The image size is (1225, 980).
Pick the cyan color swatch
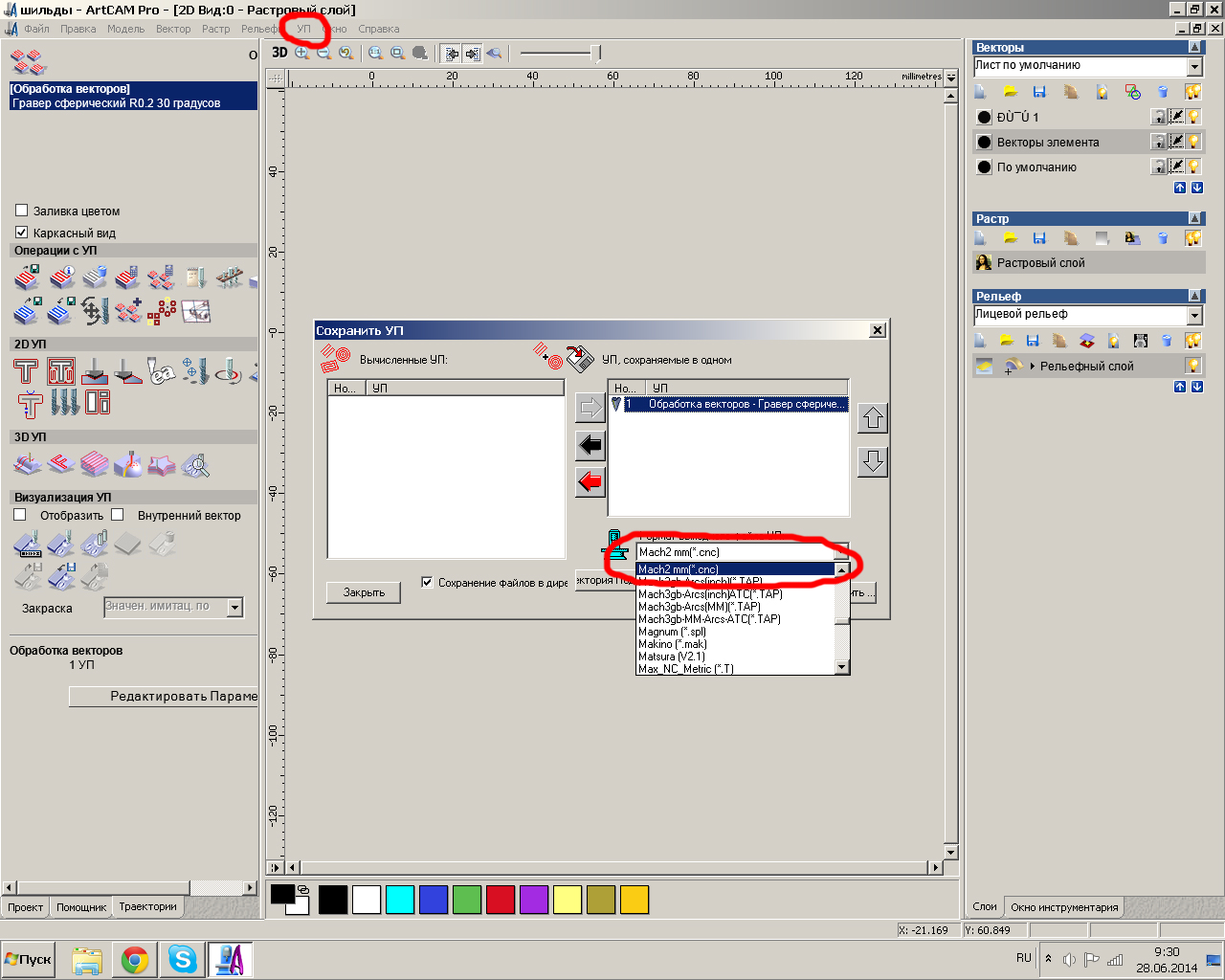[x=400, y=900]
